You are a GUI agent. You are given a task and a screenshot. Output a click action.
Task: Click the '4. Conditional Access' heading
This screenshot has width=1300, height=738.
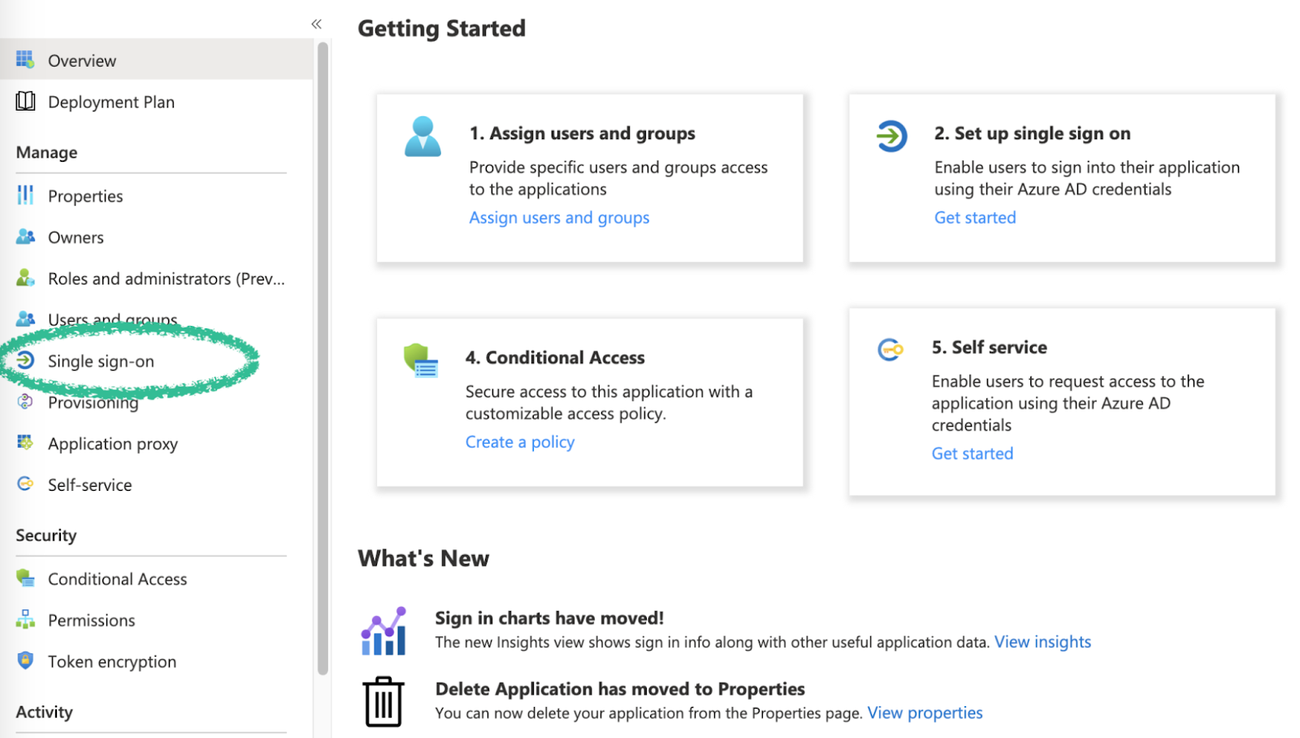[x=555, y=357]
